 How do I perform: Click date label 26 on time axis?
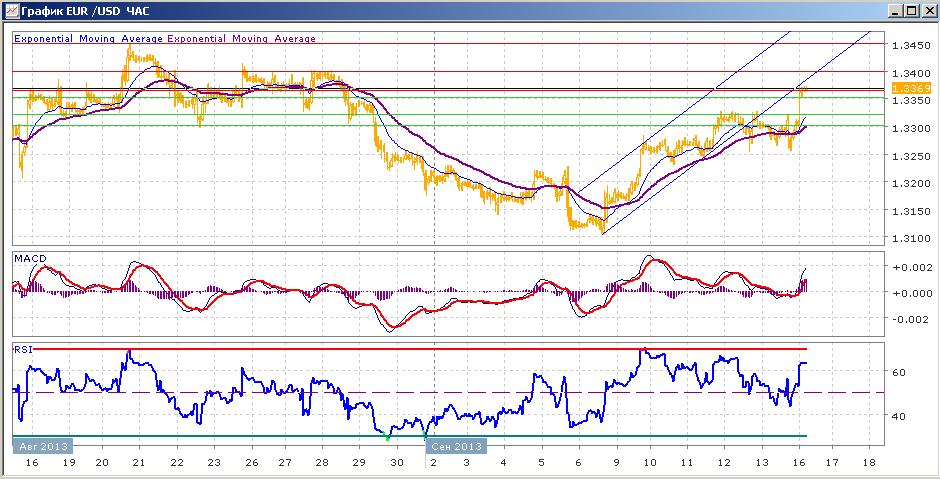click(252, 463)
